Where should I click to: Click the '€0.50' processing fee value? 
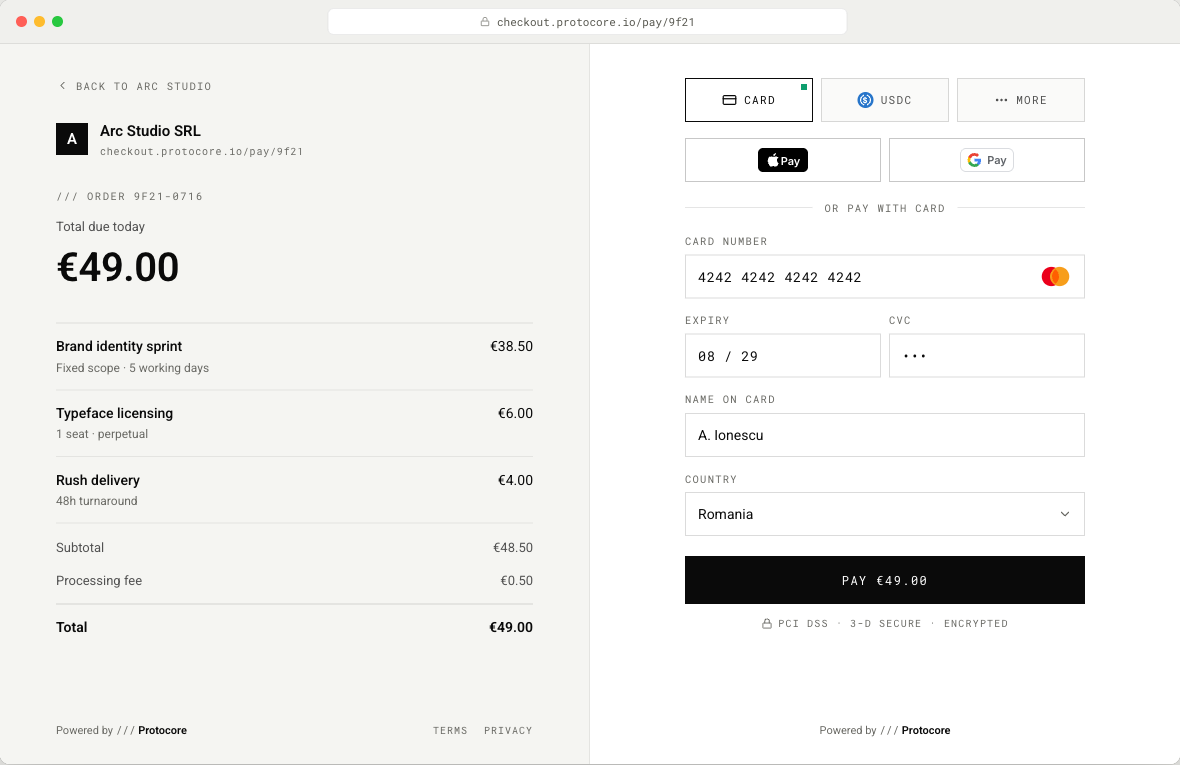(517, 581)
